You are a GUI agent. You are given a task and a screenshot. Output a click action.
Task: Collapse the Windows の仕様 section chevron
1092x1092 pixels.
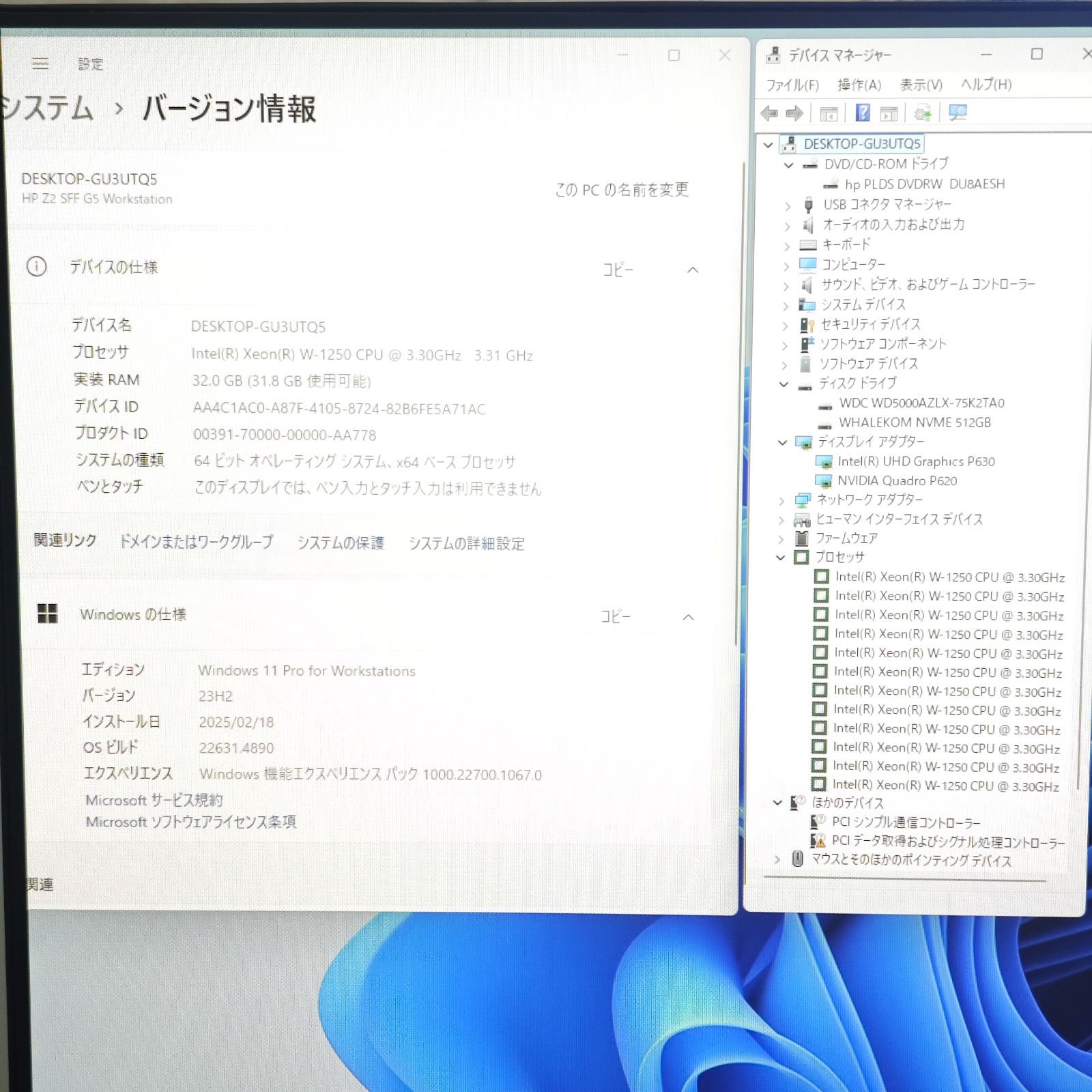point(689,617)
